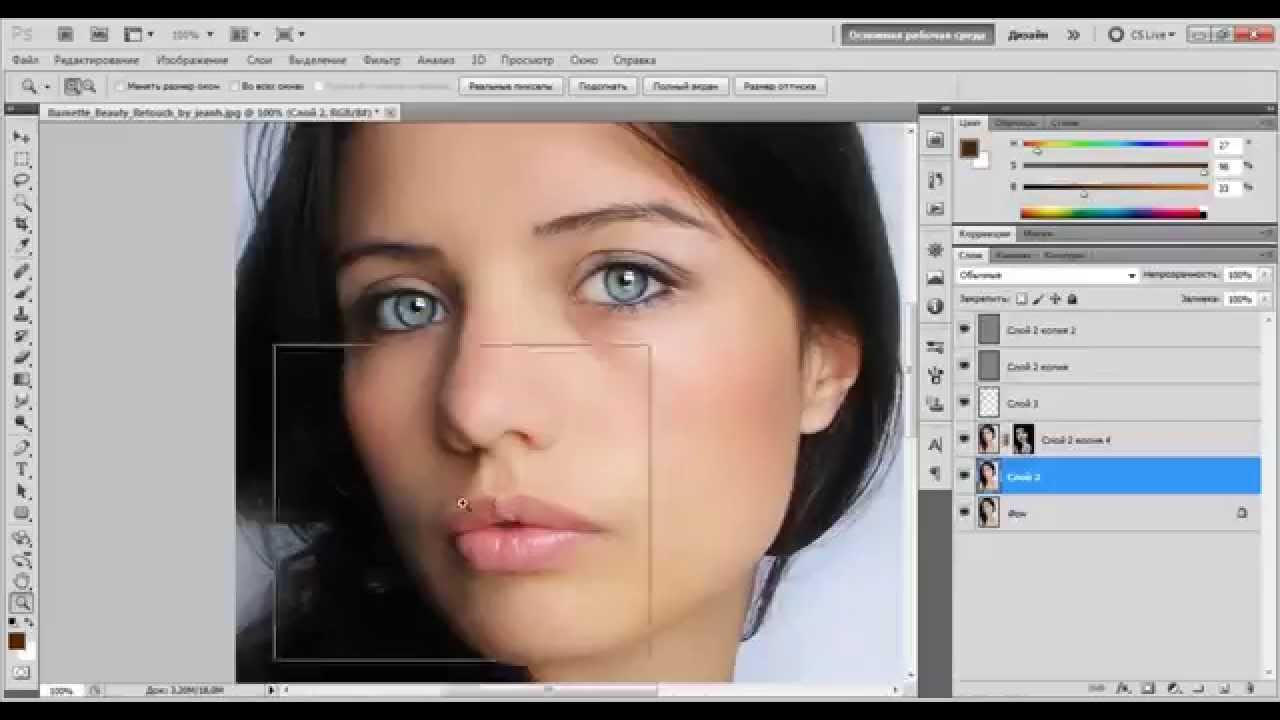Click the foreground color swatch in Color panel

click(x=968, y=149)
